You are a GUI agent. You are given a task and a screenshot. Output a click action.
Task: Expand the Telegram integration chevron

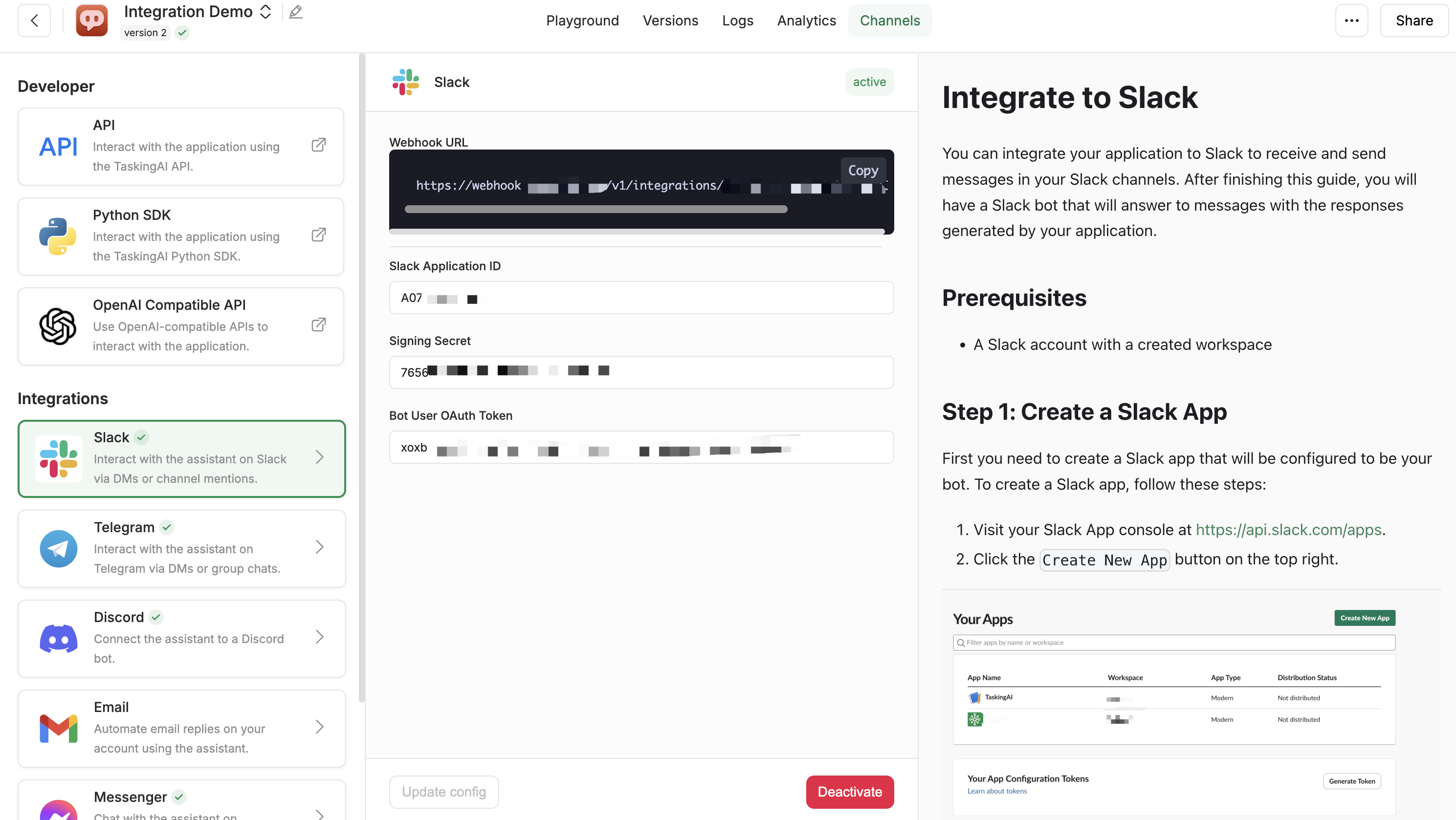tap(320, 547)
